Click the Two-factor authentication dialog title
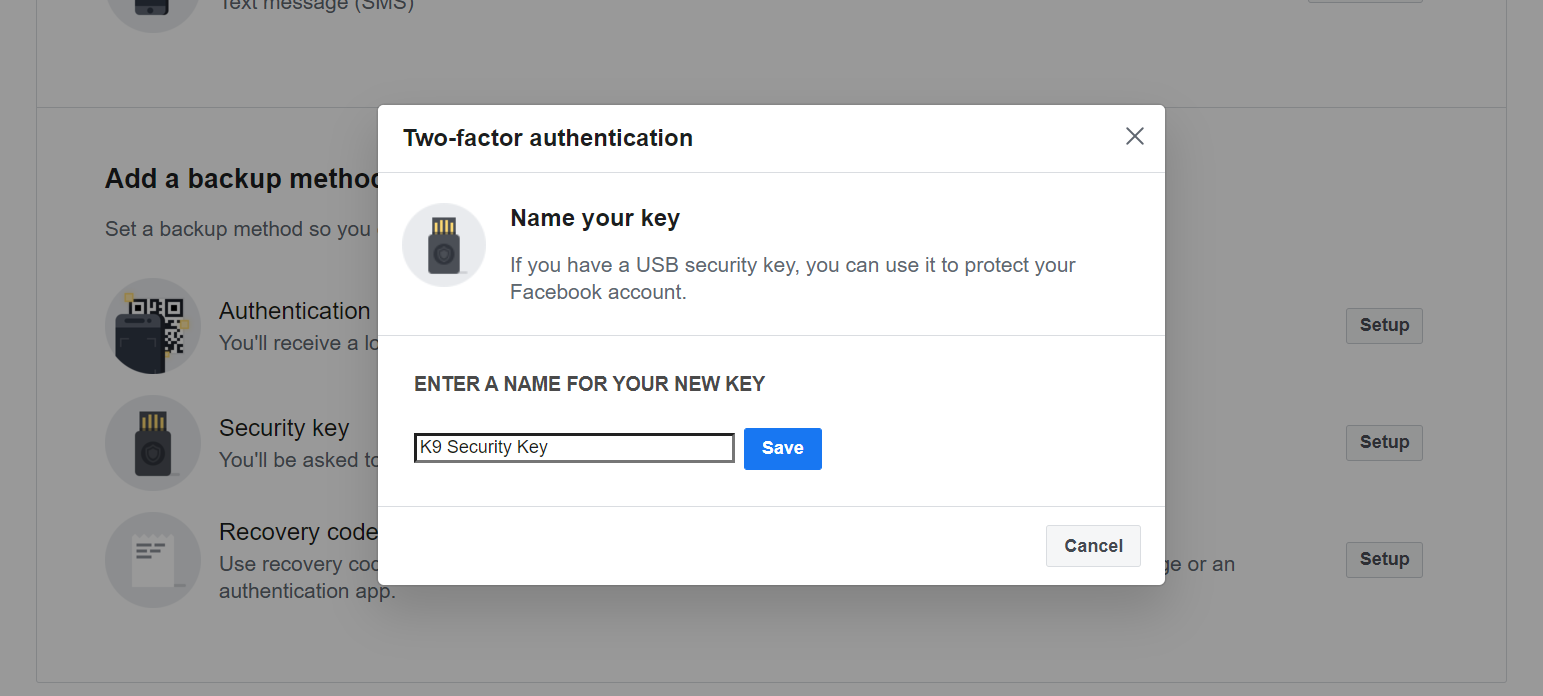This screenshot has height=696, width=1543. (x=548, y=138)
